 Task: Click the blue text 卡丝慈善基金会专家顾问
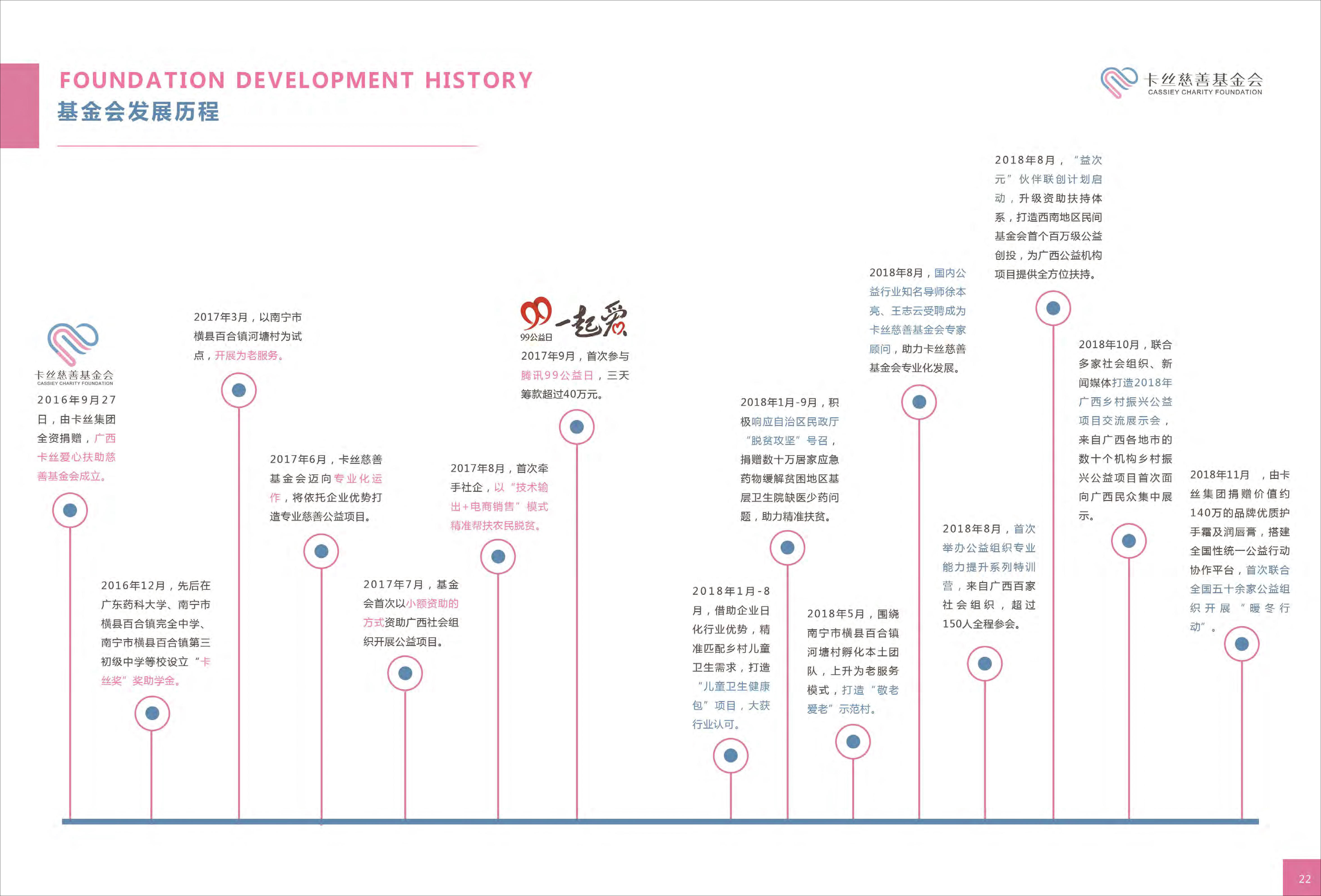coord(917,339)
